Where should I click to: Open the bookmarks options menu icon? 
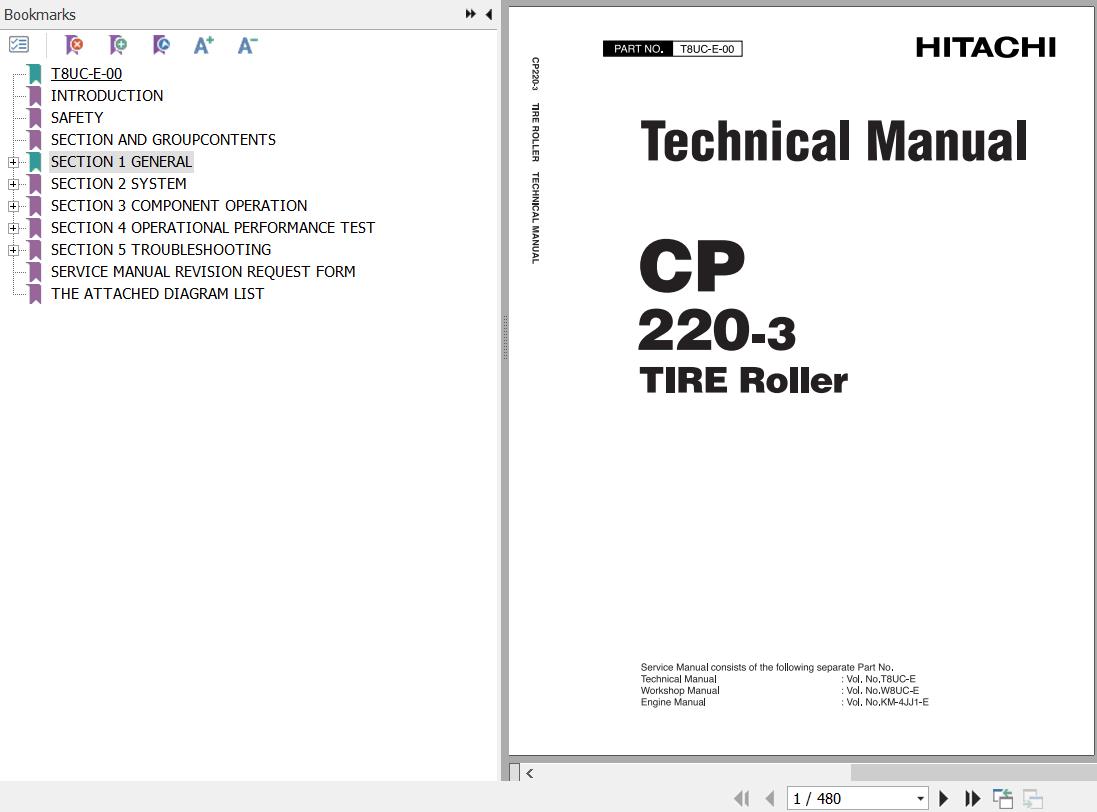pos(19,45)
